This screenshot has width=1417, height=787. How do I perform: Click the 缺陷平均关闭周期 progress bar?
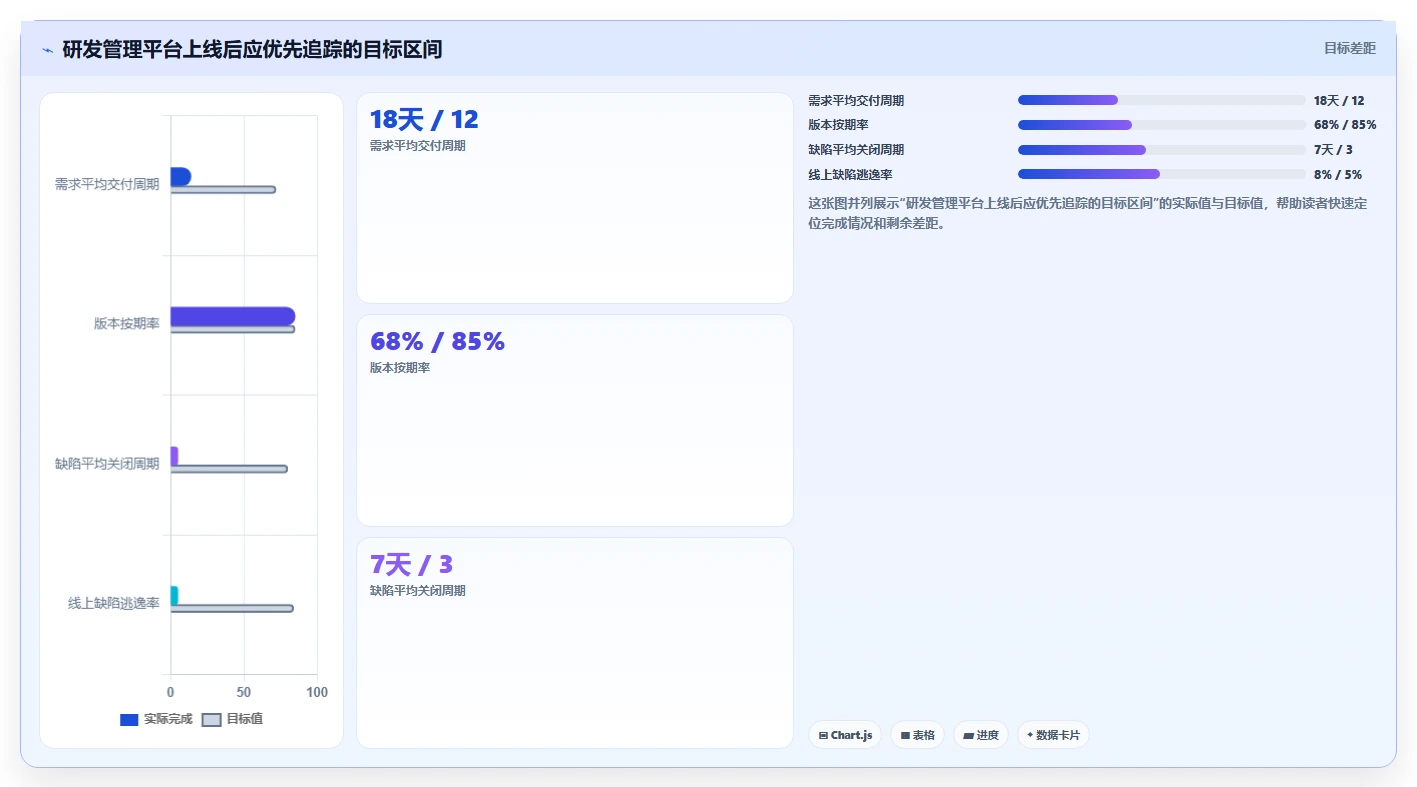tap(1162, 150)
